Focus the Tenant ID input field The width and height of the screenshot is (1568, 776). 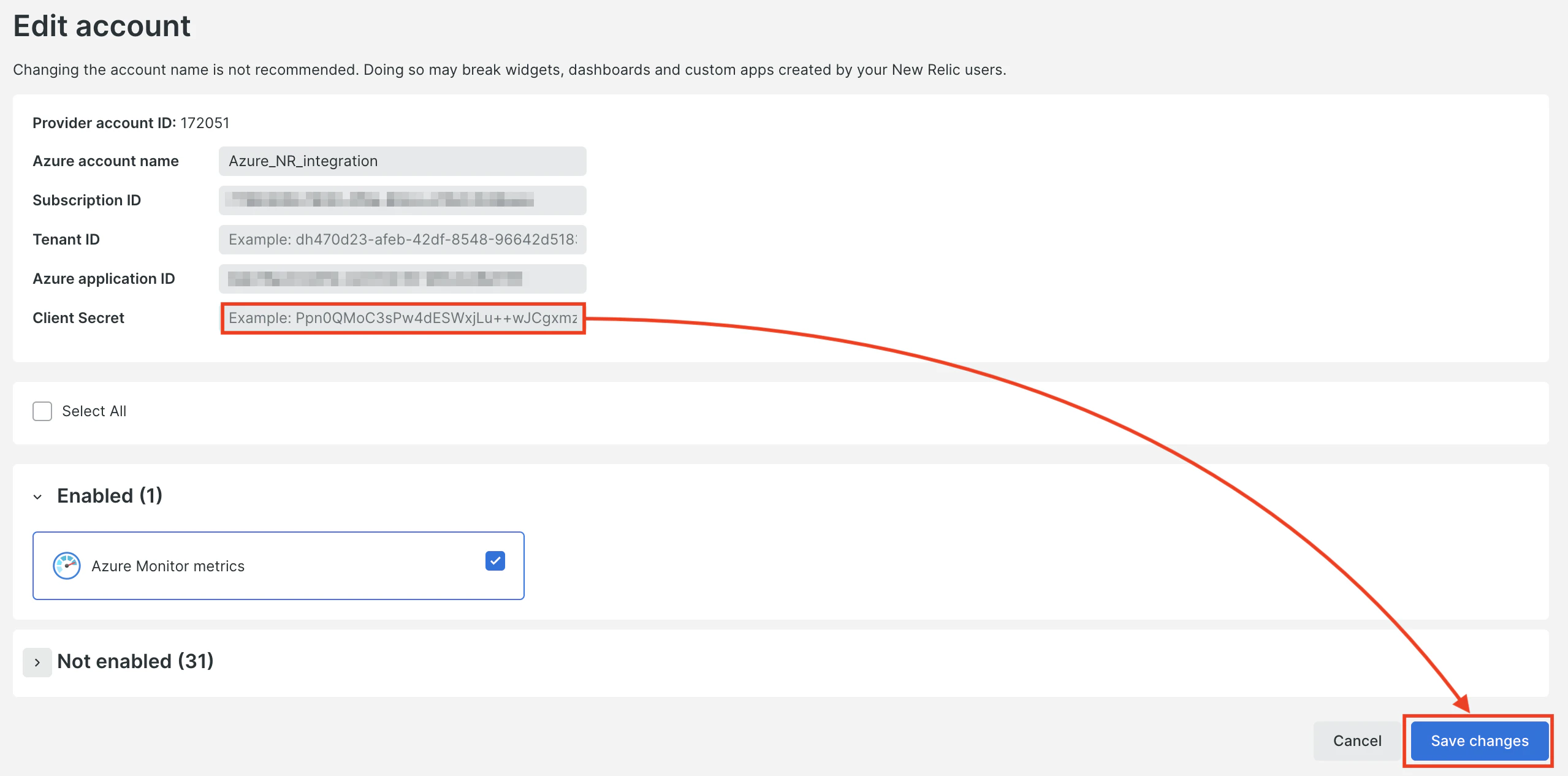pyautogui.click(x=403, y=240)
